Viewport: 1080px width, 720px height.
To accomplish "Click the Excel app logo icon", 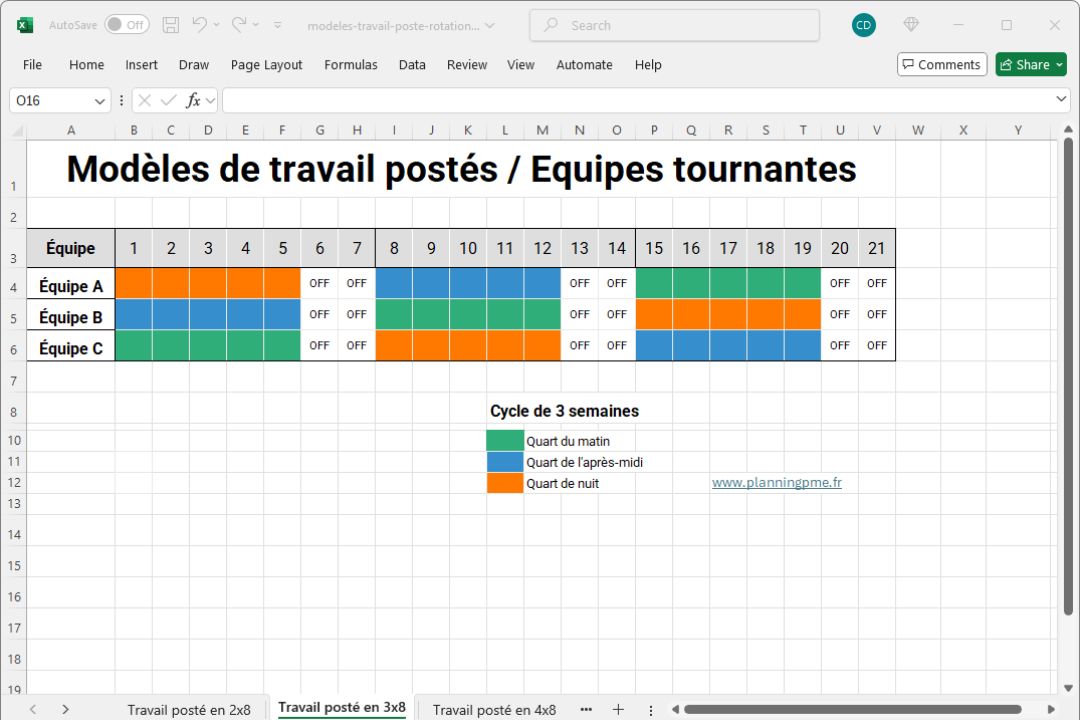I will 25,25.
